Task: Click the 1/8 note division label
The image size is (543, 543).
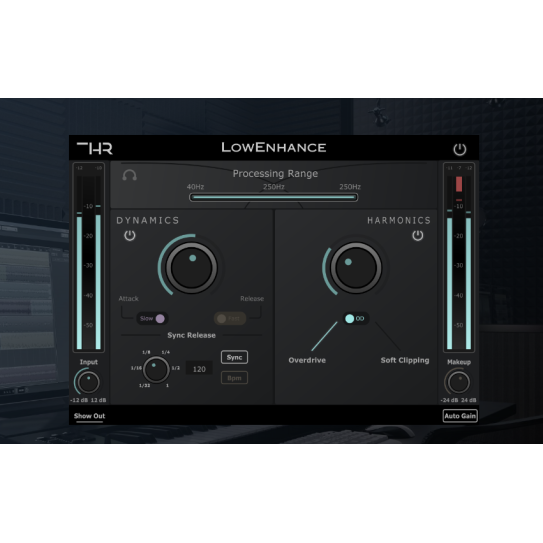Action: (x=146, y=352)
